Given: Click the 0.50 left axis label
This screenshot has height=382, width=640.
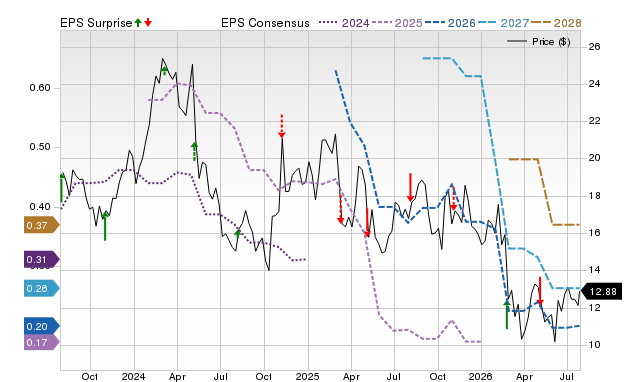Looking at the screenshot, I should tap(40, 147).
